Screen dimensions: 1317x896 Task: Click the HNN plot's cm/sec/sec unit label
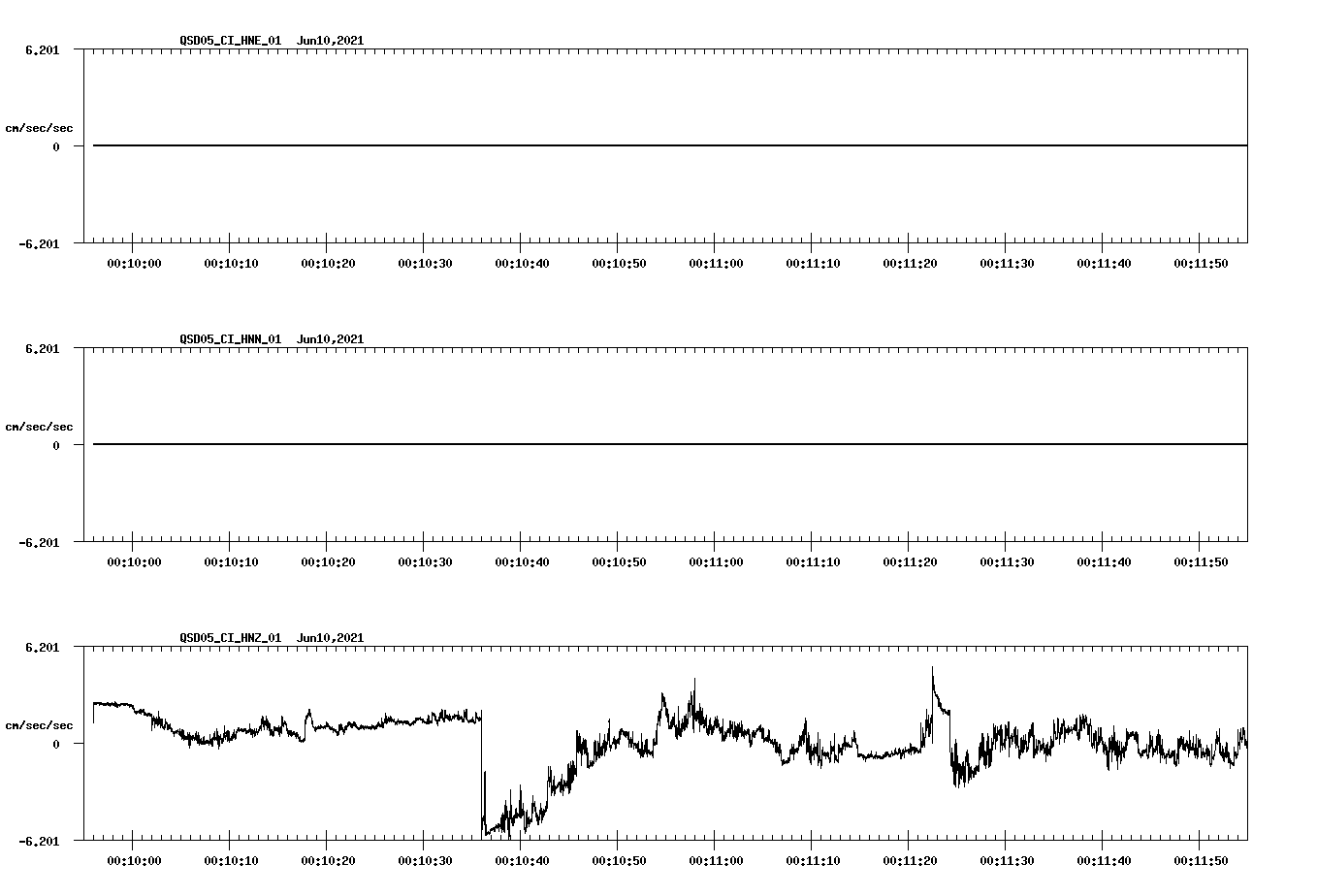click(x=39, y=427)
